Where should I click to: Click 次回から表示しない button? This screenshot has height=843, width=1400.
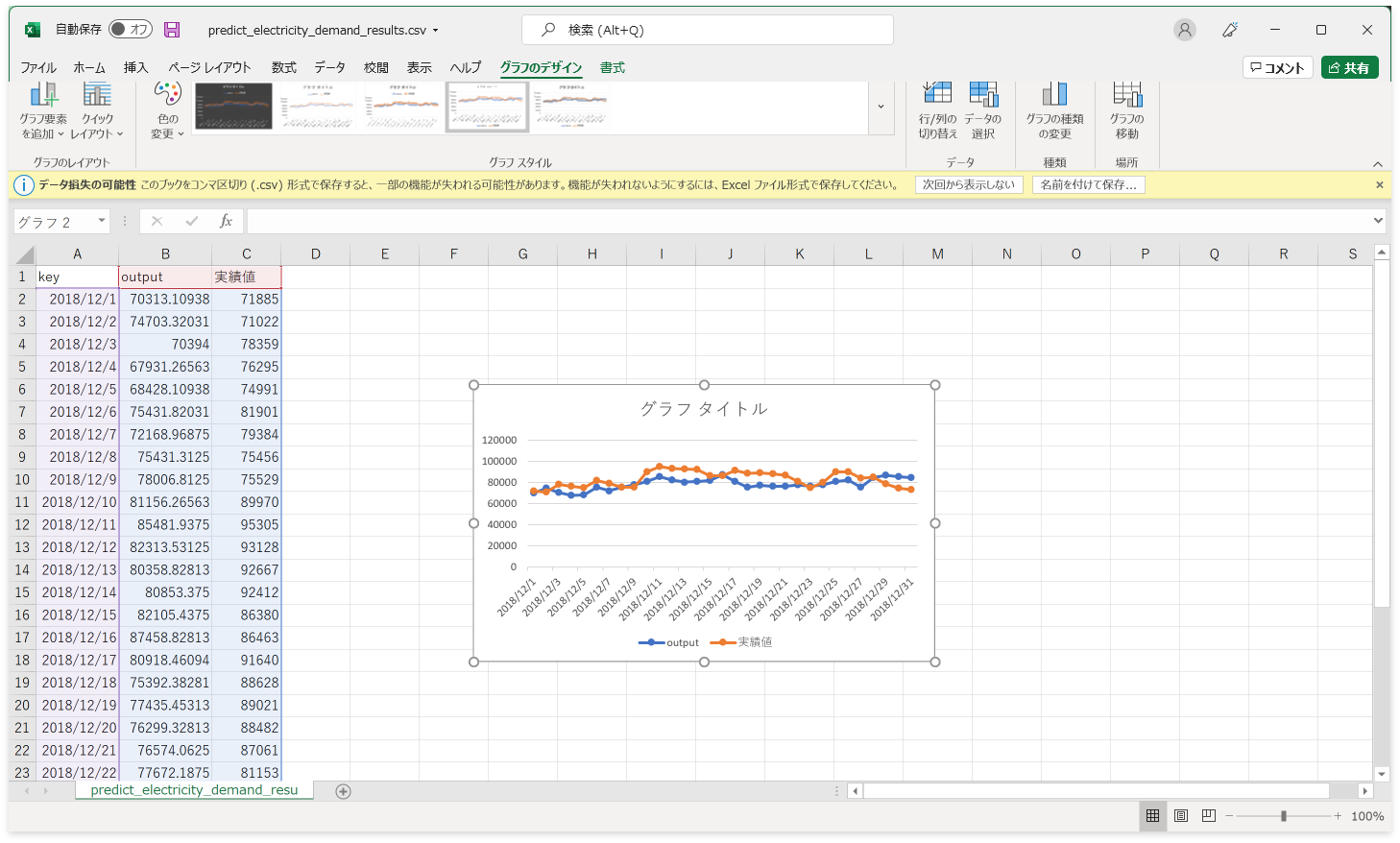tap(969, 184)
